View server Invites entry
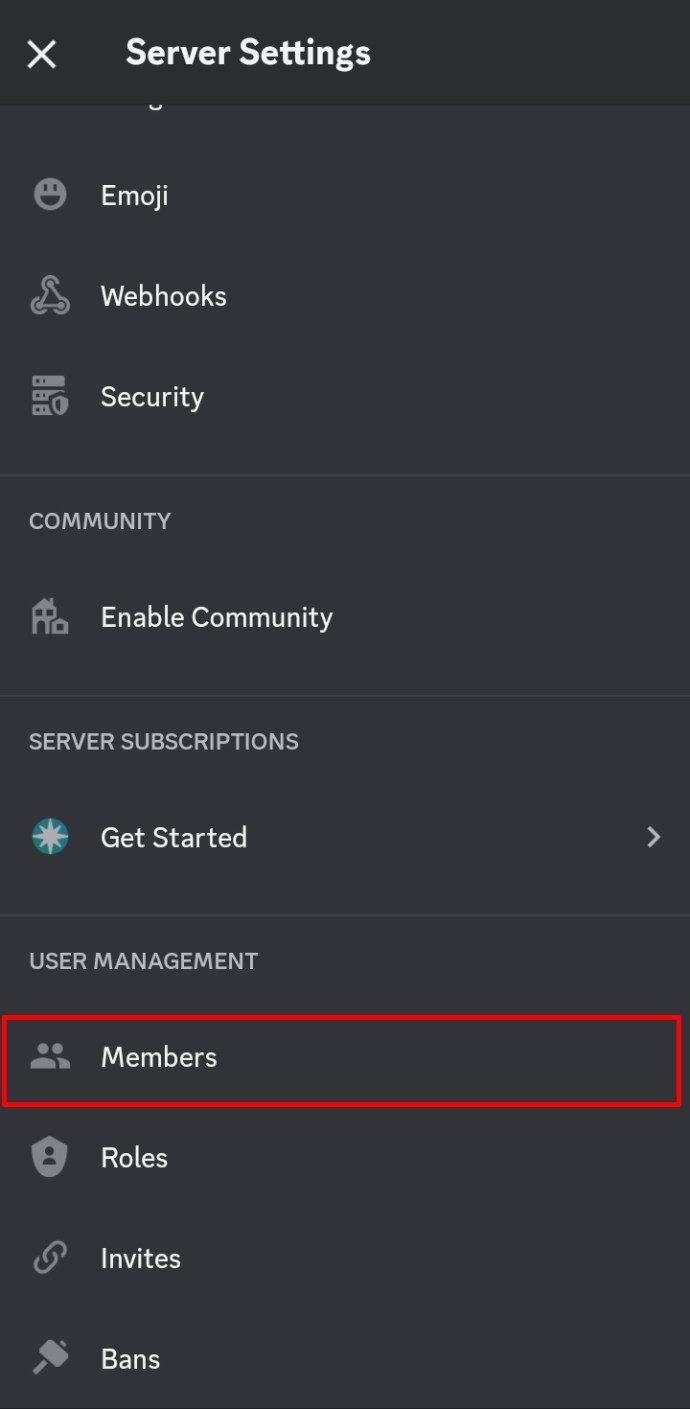Image resolution: width=690 pixels, height=1409 pixels. pyautogui.click(x=345, y=1258)
